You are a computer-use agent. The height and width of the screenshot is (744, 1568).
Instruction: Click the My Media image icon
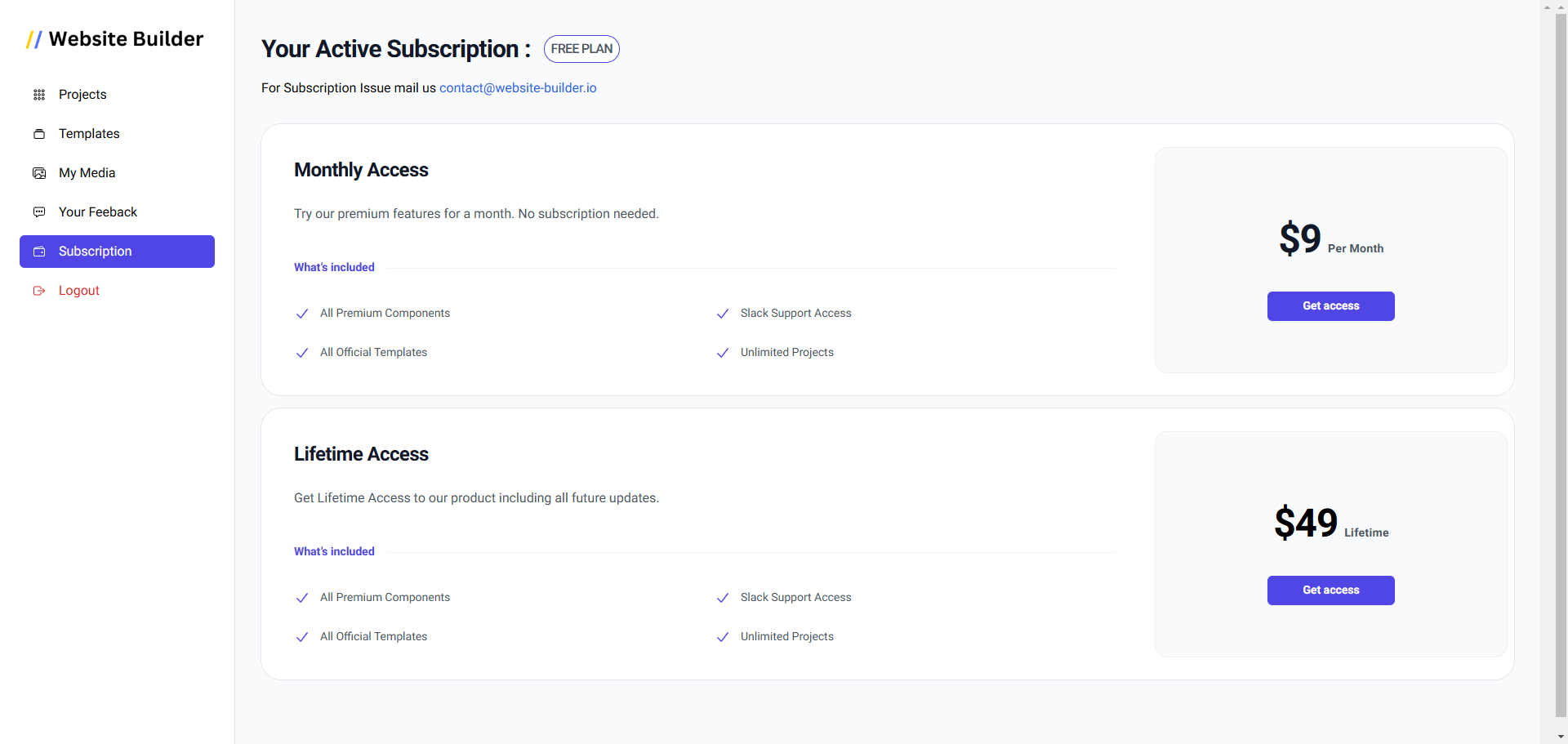pos(39,173)
